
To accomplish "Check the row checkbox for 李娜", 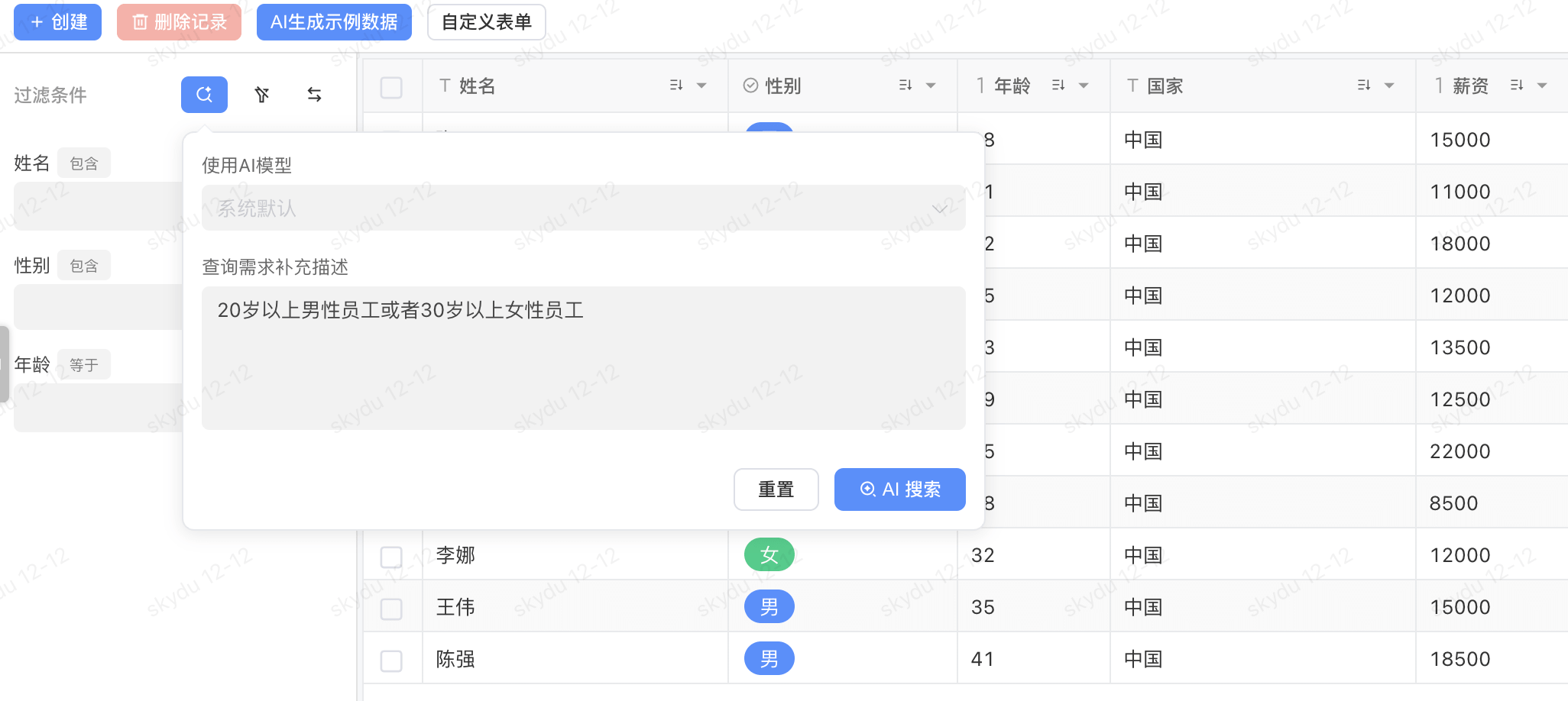I will click(x=391, y=557).
